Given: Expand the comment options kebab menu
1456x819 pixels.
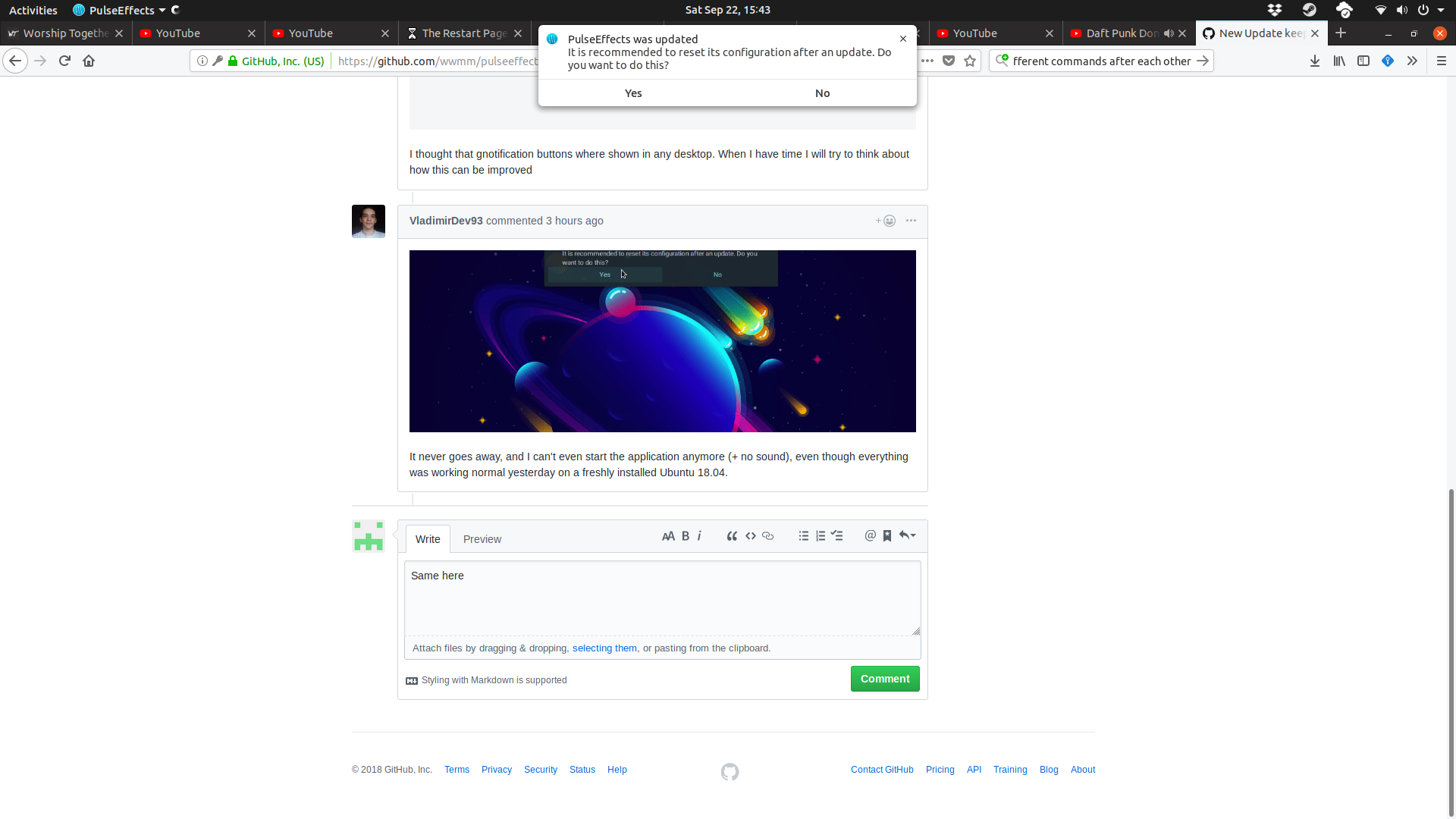Looking at the screenshot, I should (910, 221).
